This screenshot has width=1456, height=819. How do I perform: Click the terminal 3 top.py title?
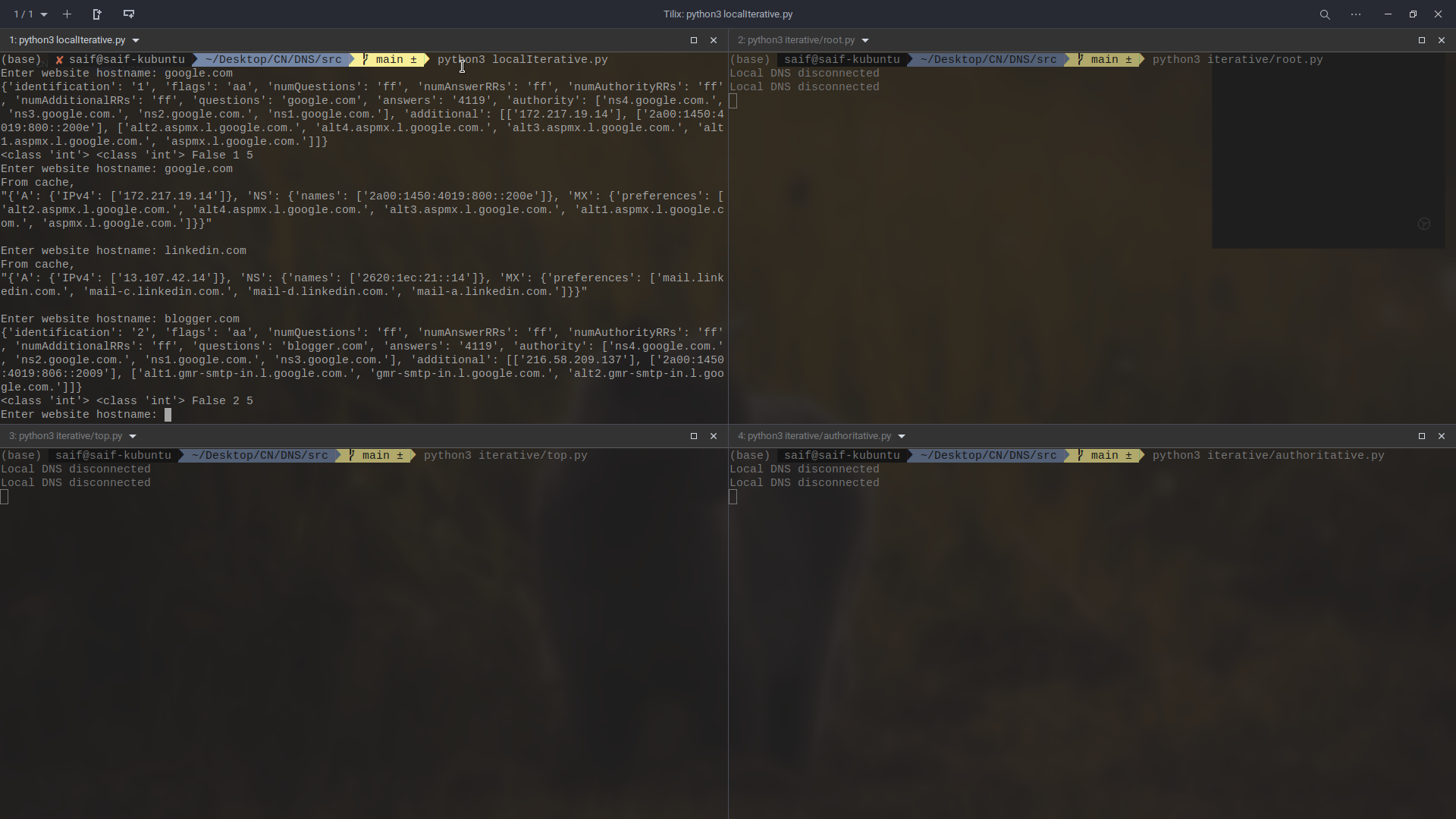(65, 436)
